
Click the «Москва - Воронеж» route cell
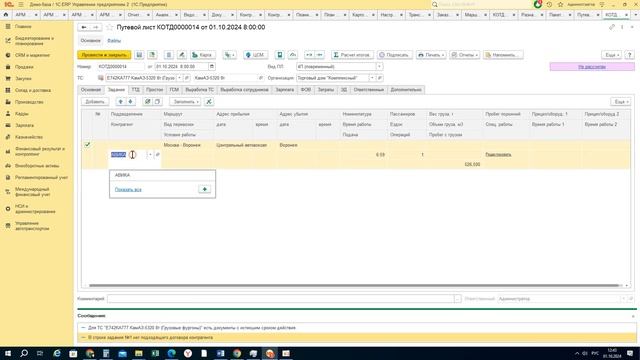(182, 145)
